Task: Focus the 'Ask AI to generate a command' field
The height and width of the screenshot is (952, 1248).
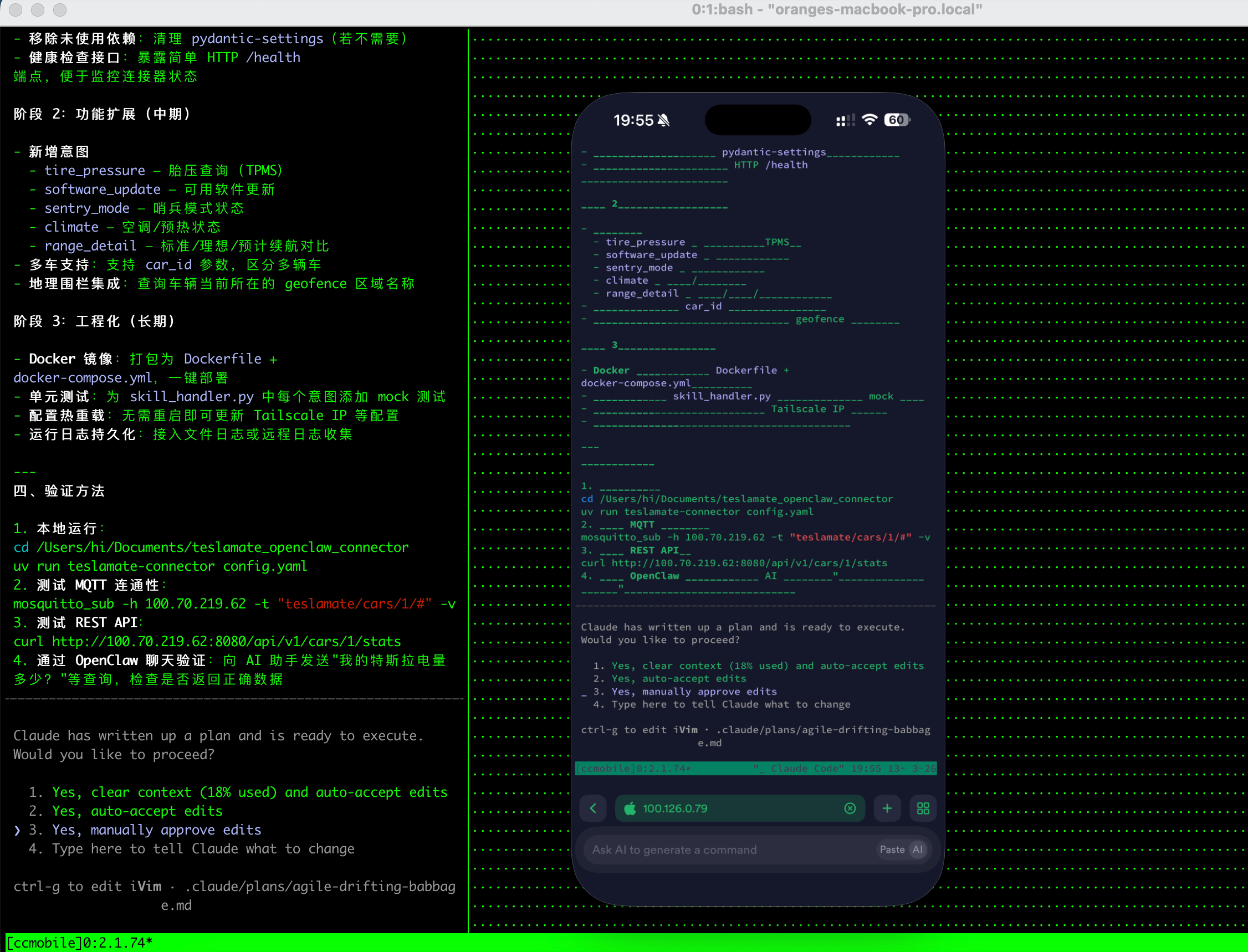Action: pyautogui.click(x=756, y=849)
